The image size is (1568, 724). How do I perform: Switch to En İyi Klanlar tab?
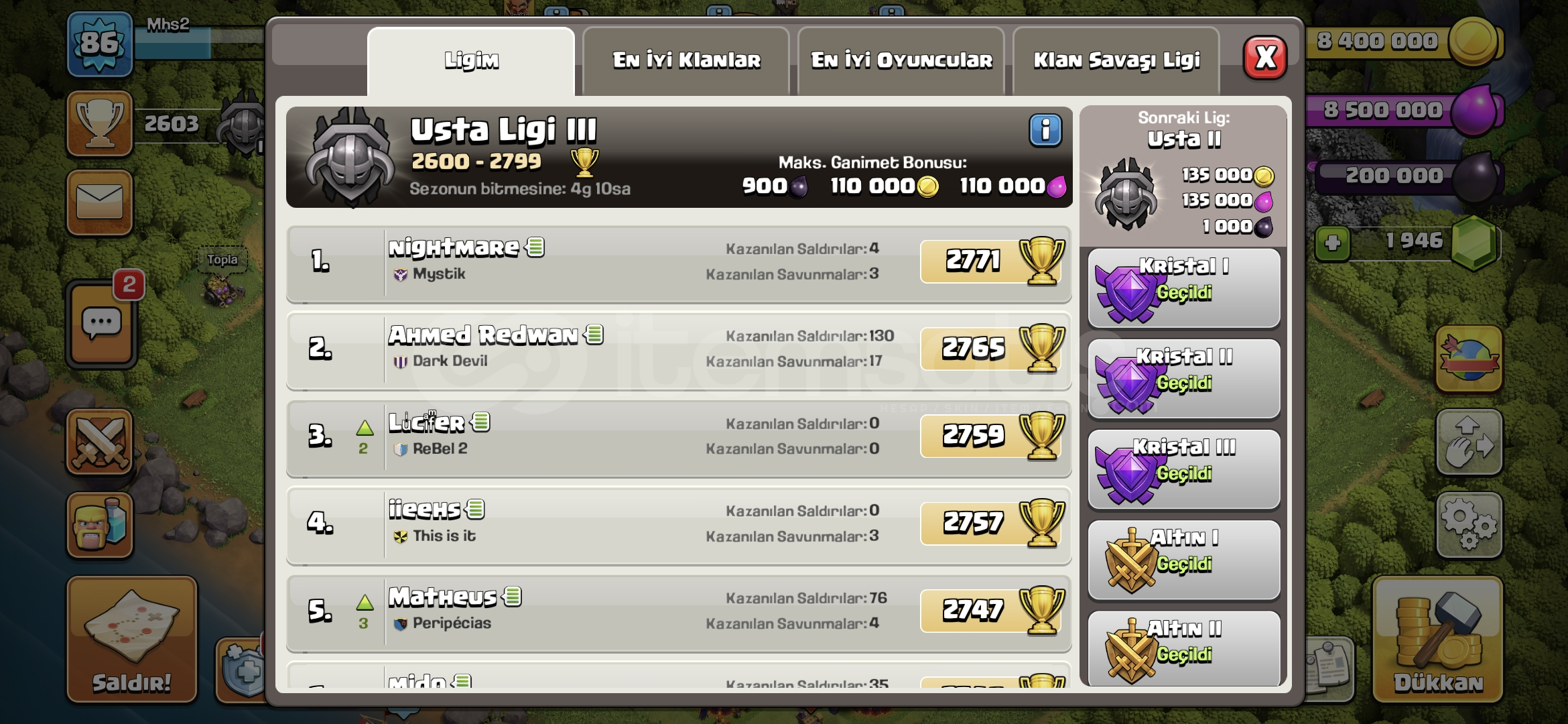pyautogui.click(x=686, y=61)
